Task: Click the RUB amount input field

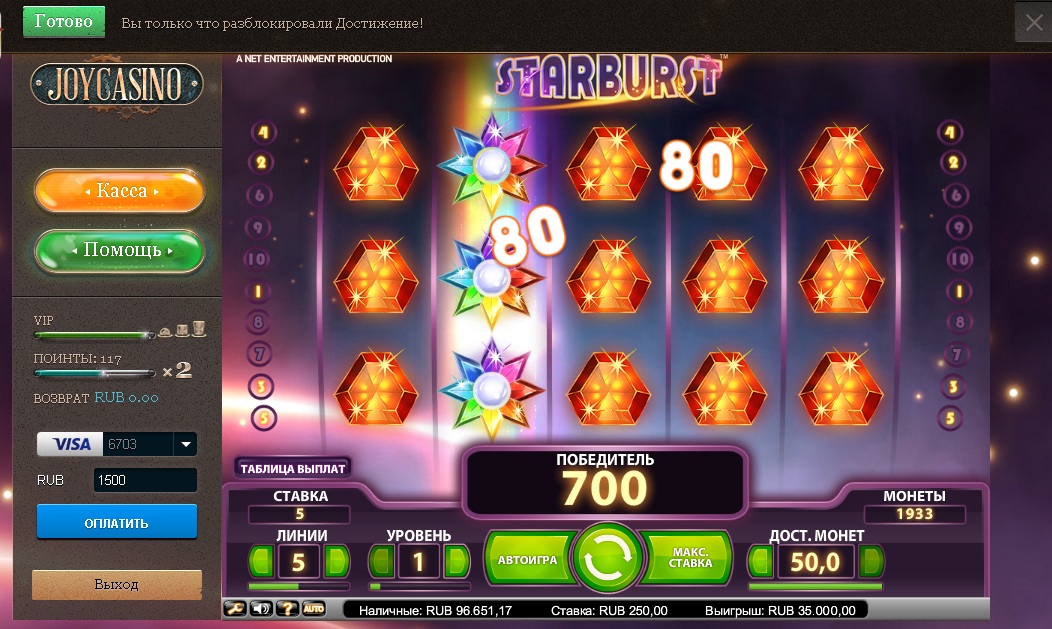Action: point(145,480)
